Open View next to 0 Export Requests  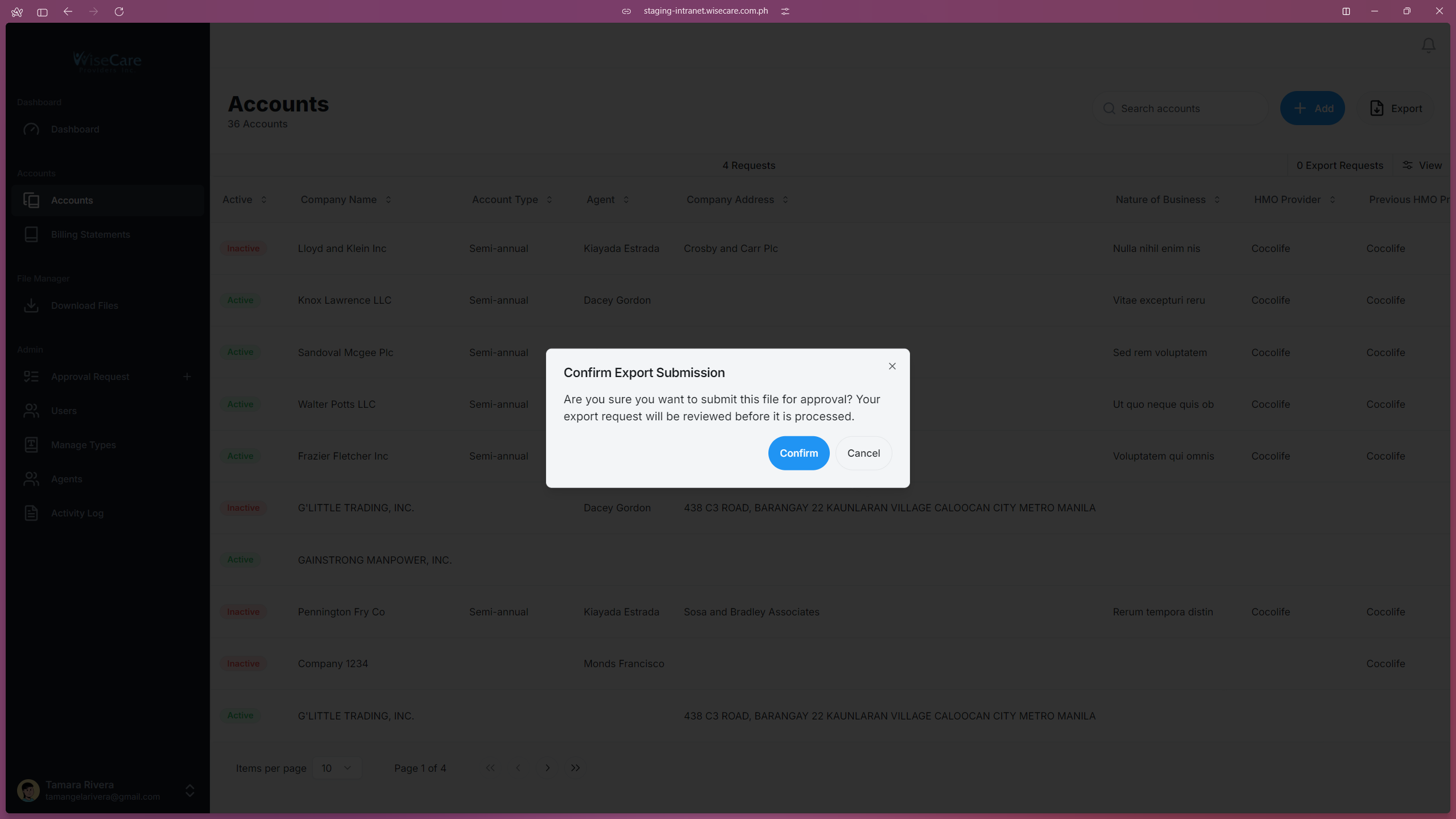coord(1423,165)
